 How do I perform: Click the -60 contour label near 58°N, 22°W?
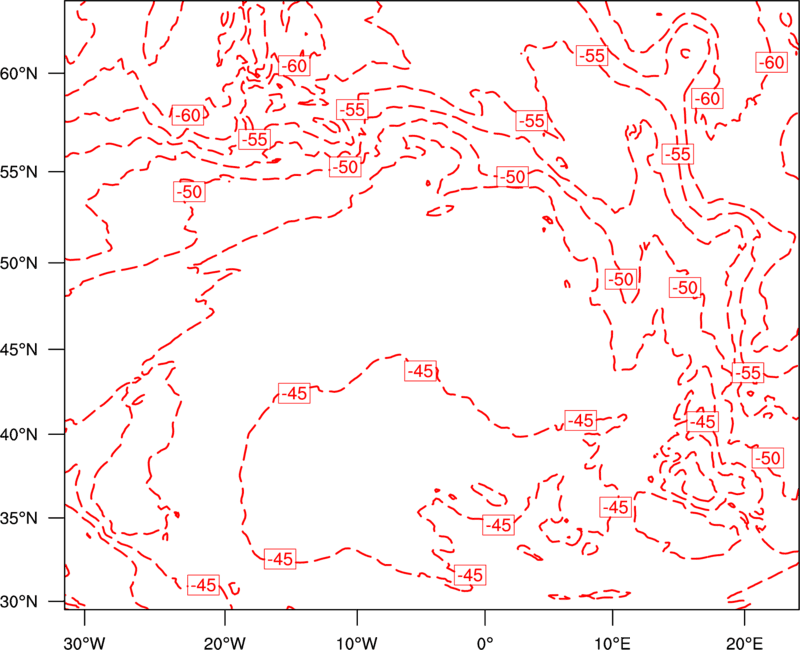click(188, 115)
